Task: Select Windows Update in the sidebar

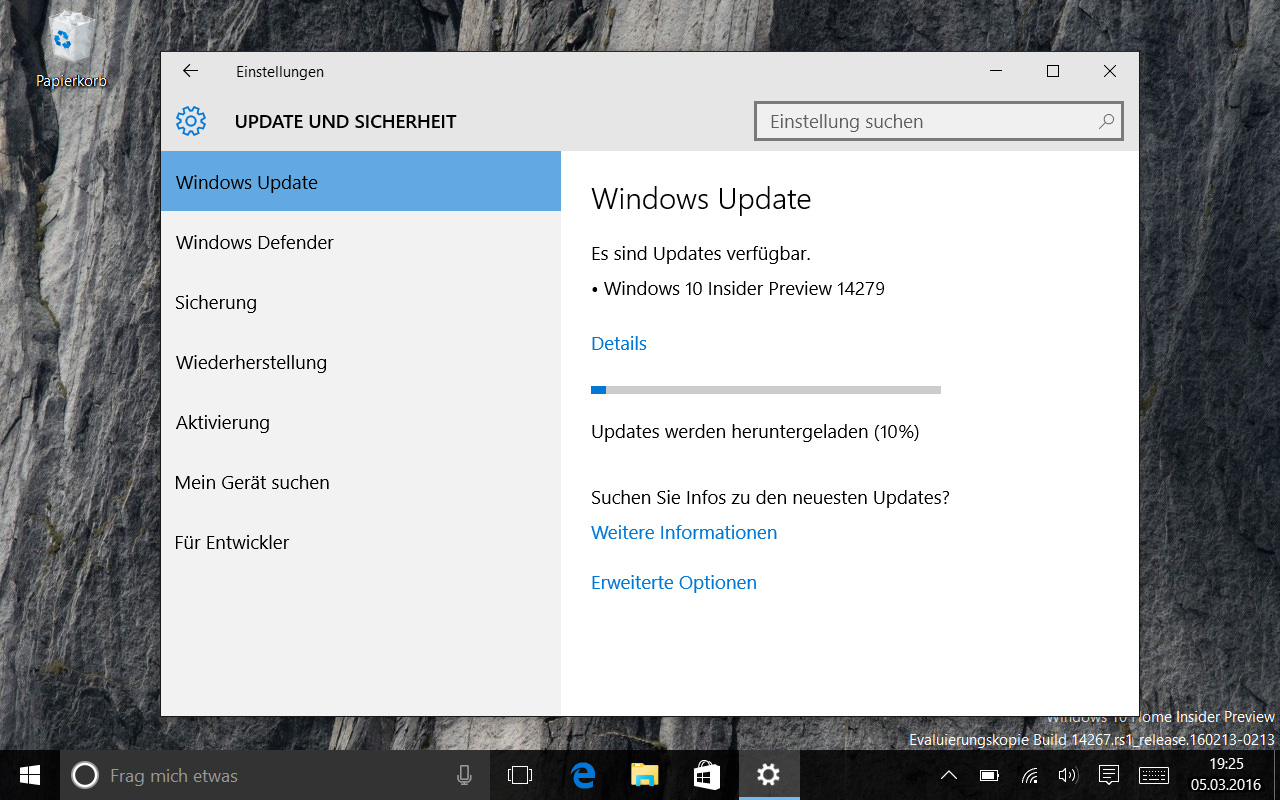Action: pos(361,181)
